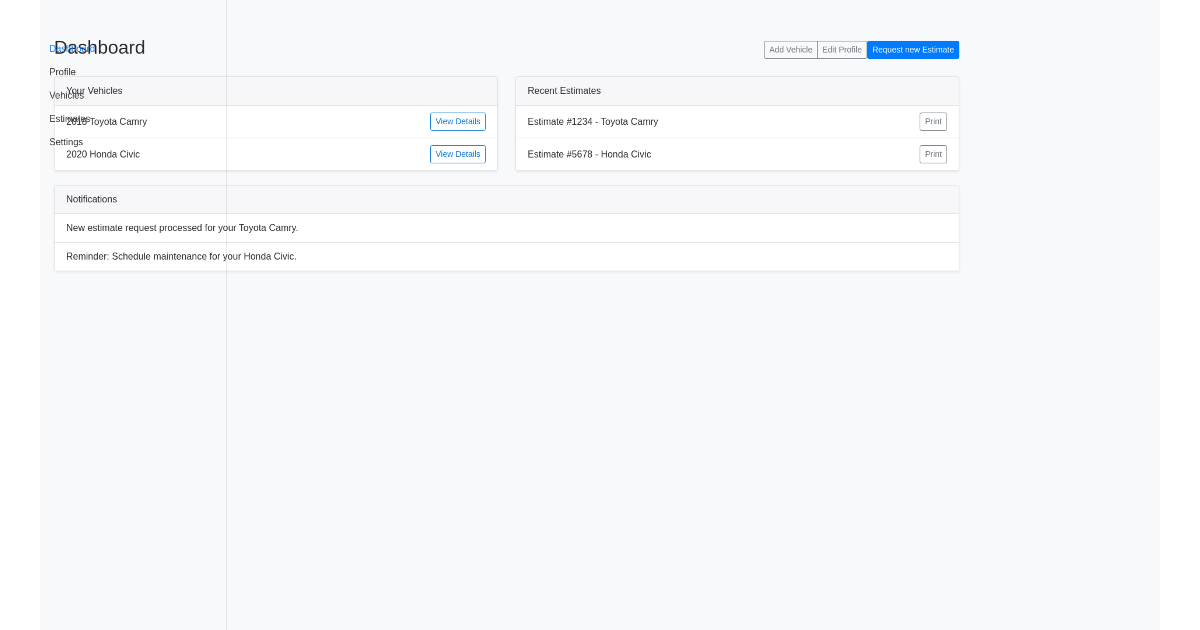Click the Recent Estimates panel header
1200x630 pixels.
[x=564, y=90]
